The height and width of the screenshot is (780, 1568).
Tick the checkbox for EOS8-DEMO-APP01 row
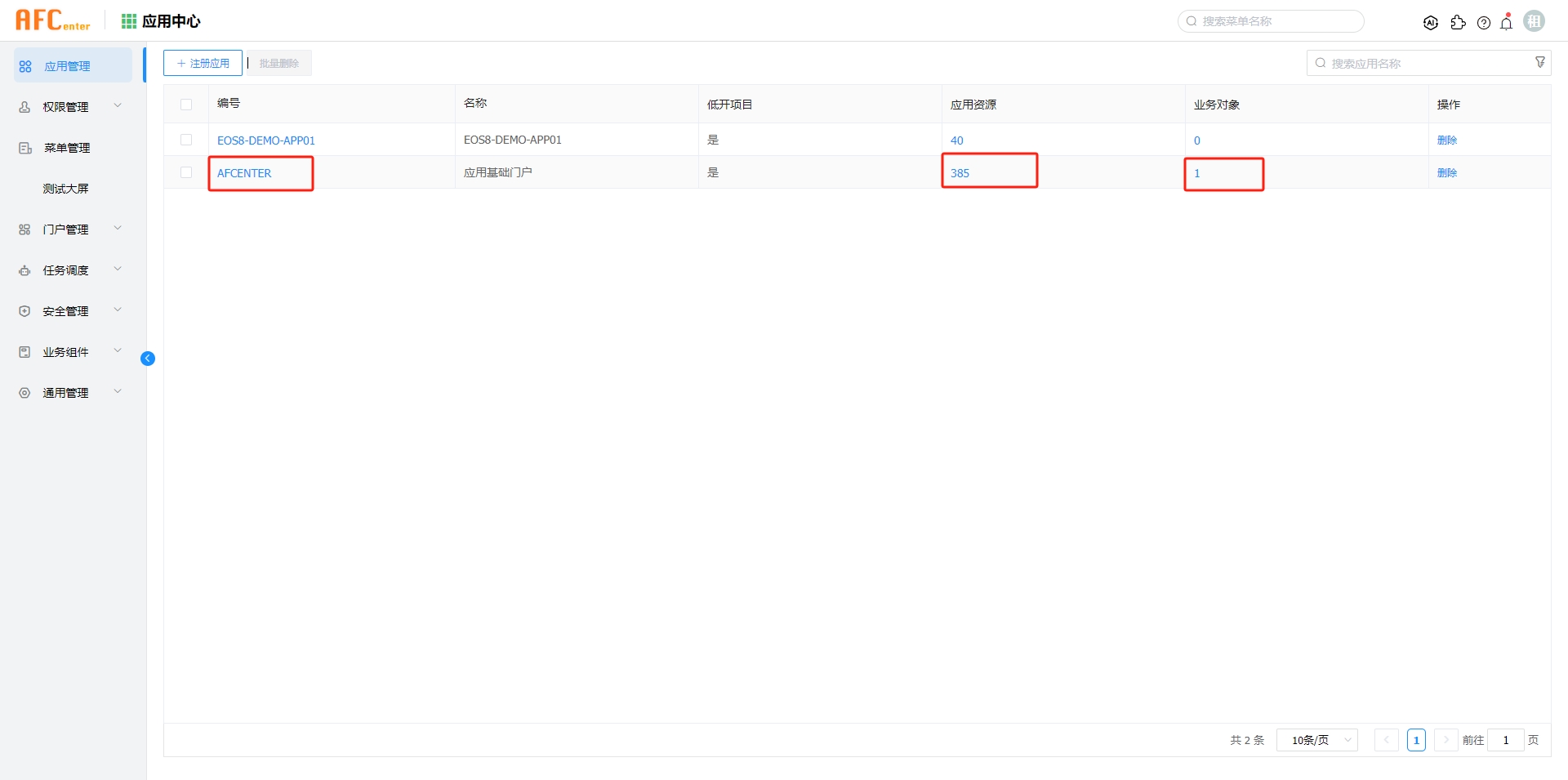point(186,140)
